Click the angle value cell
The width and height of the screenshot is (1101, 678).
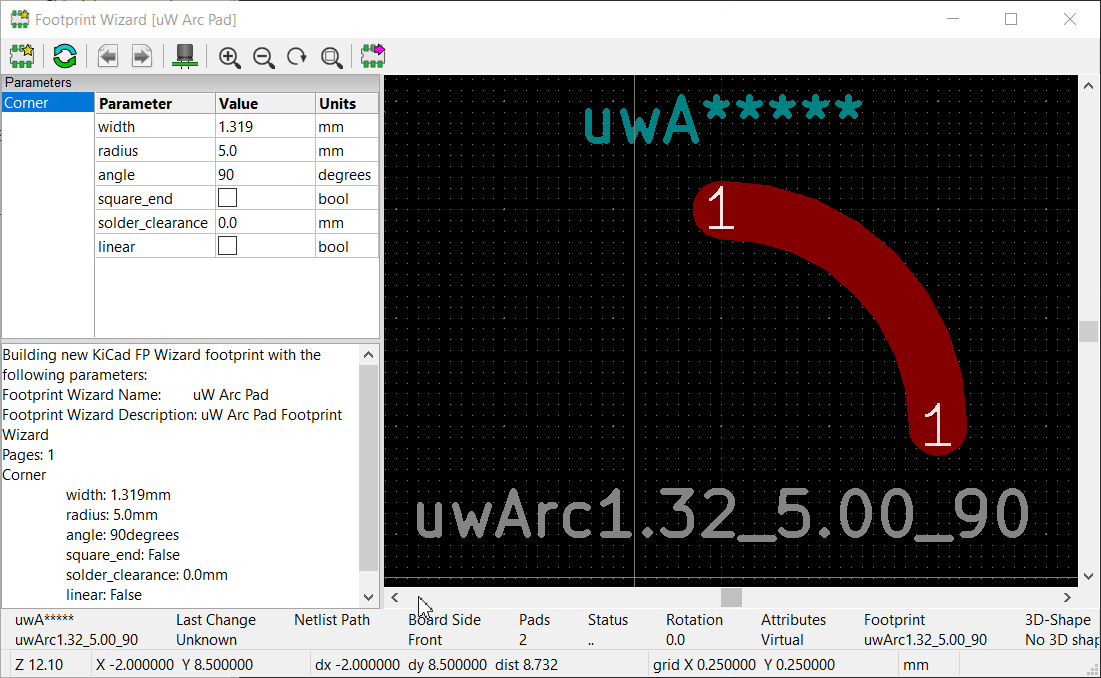tap(264, 175)
